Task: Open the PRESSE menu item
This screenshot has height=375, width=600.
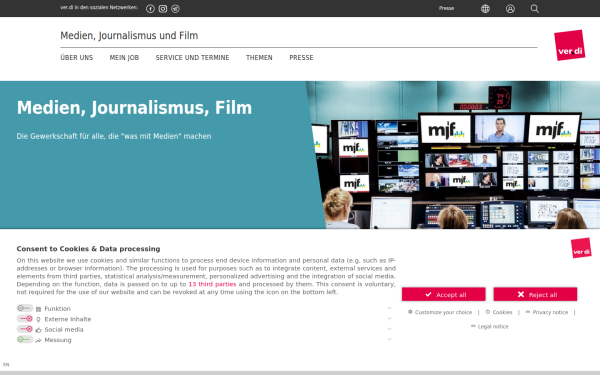Action: (x=302, y=58)
